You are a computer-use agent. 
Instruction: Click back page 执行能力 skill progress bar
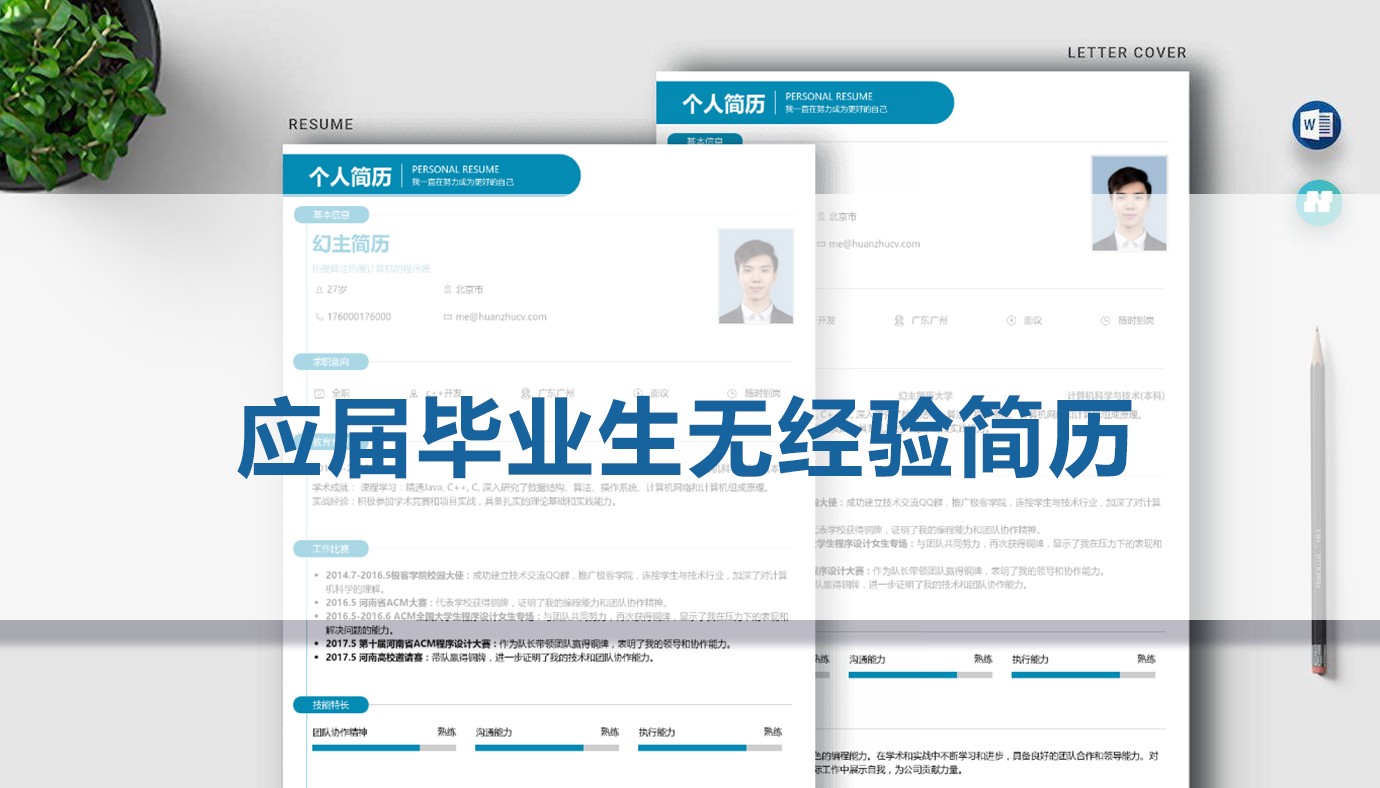1083,675
